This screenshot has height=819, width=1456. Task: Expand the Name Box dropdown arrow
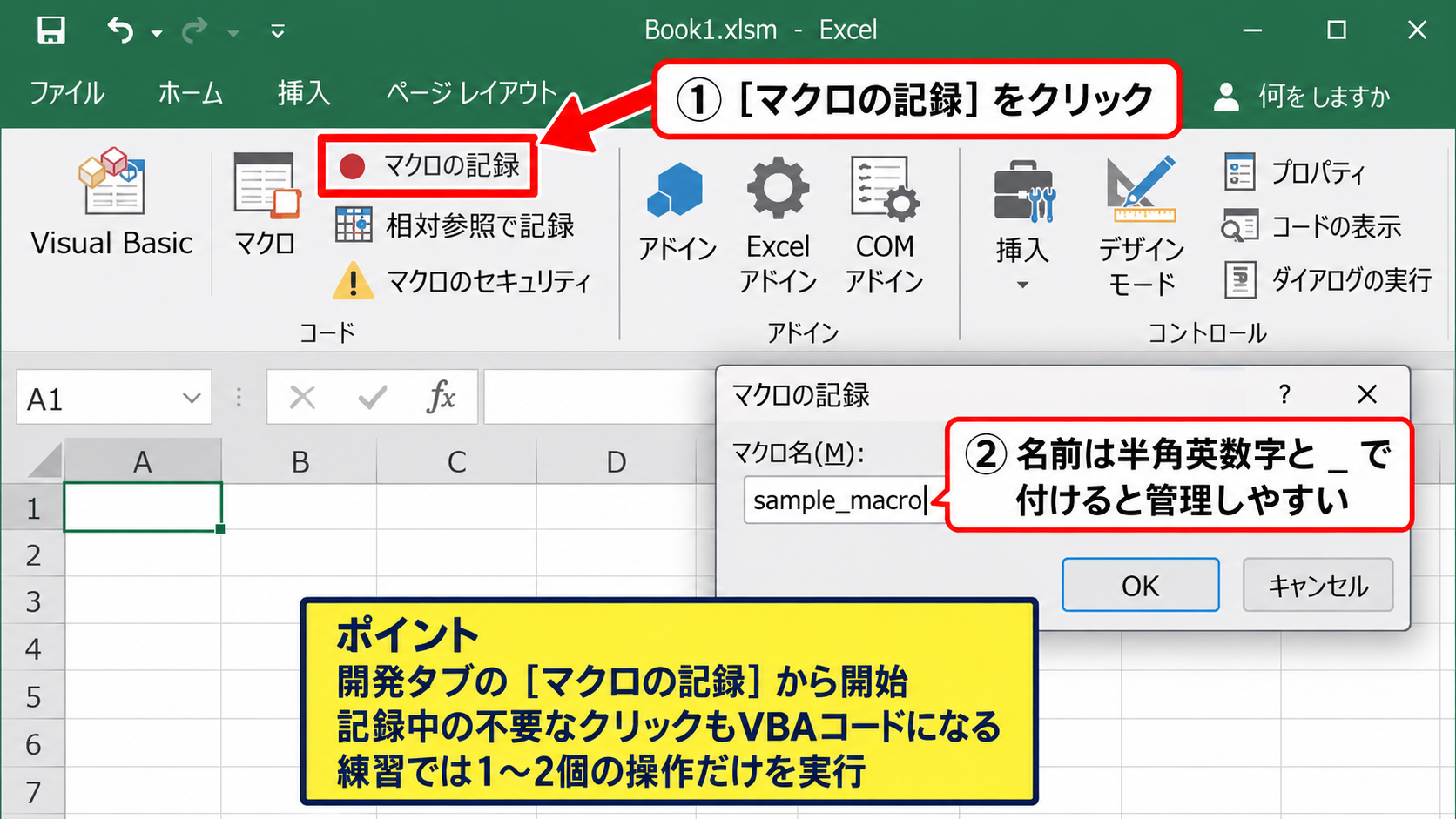pyautogui.click(x=192, y=399)
